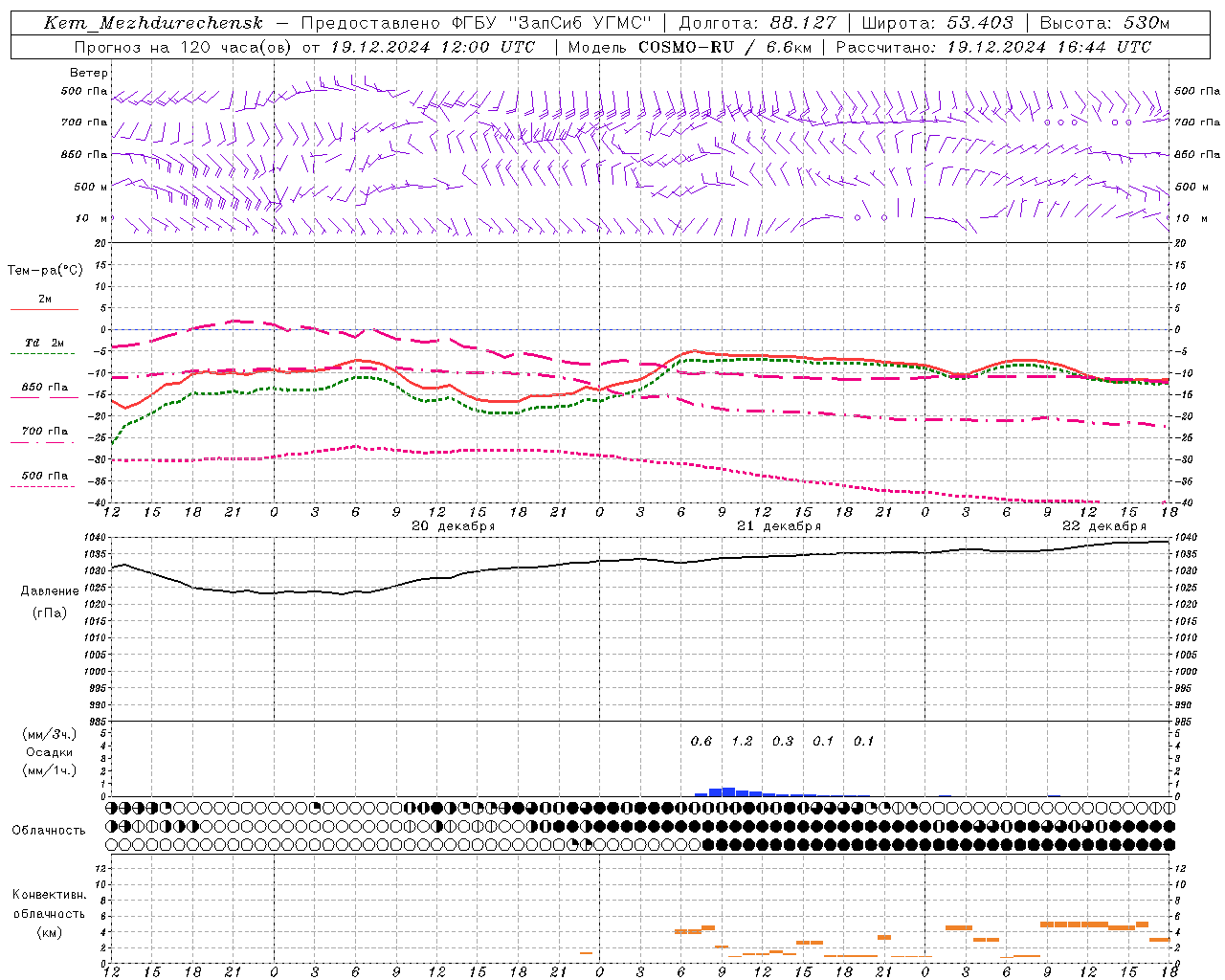Click the 21 декабря date label

pos(779,526)
